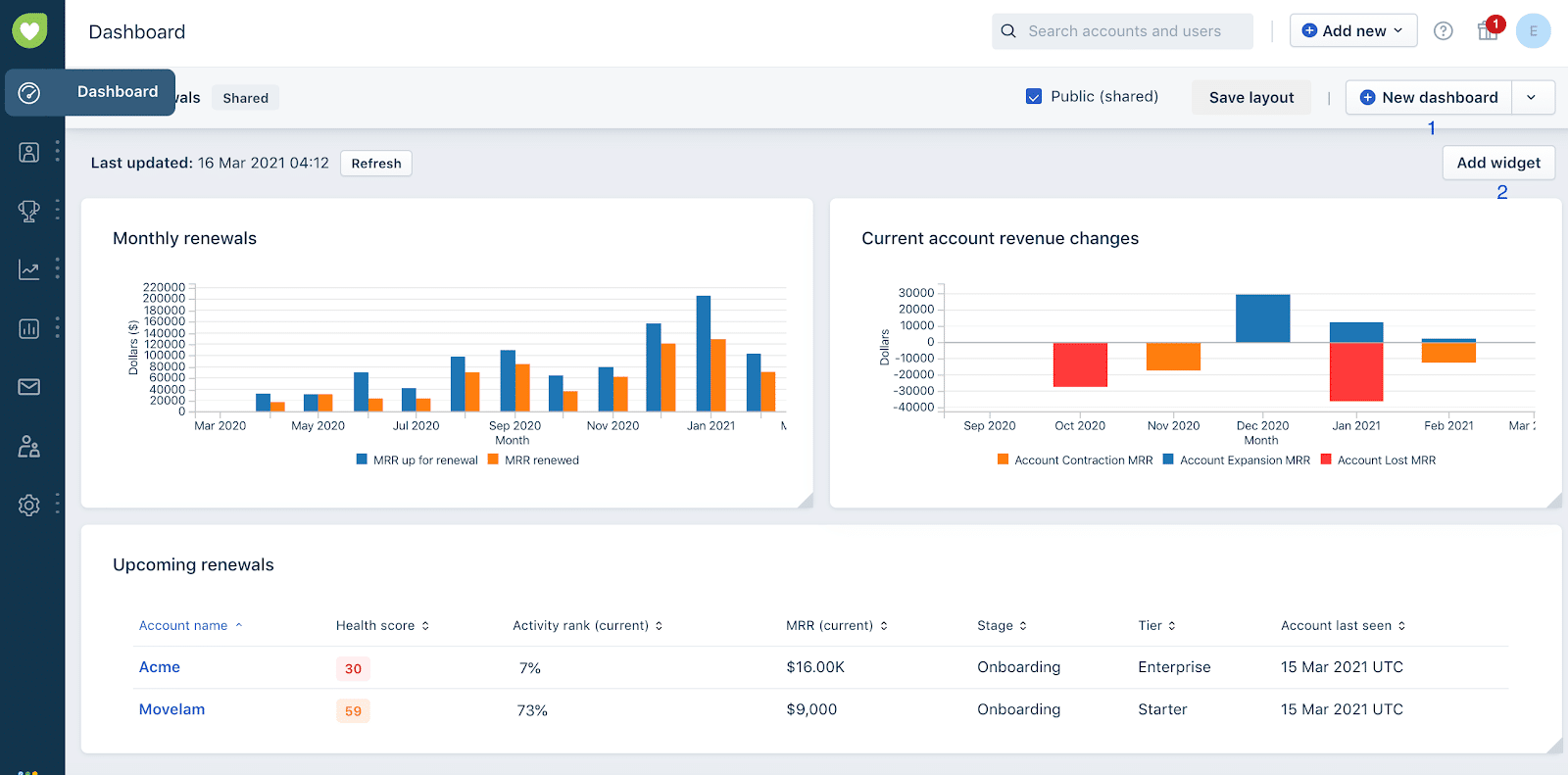Click the help question mark icon
The height and width of the screenshot is (775, 1568).
(1443, 31)
